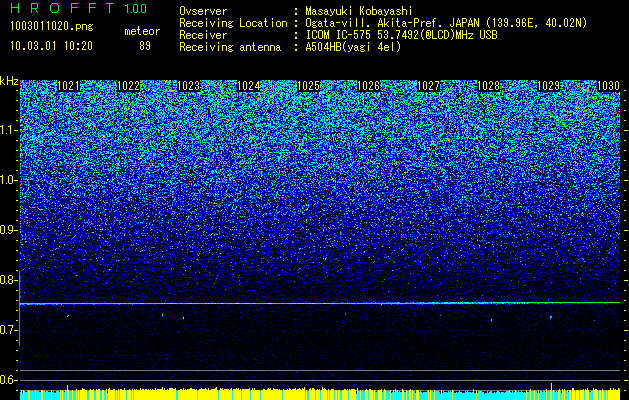Click the 0.7 frequency axis label
The width and height of the screenshot is (629, 400).
(x=7, y=330)
